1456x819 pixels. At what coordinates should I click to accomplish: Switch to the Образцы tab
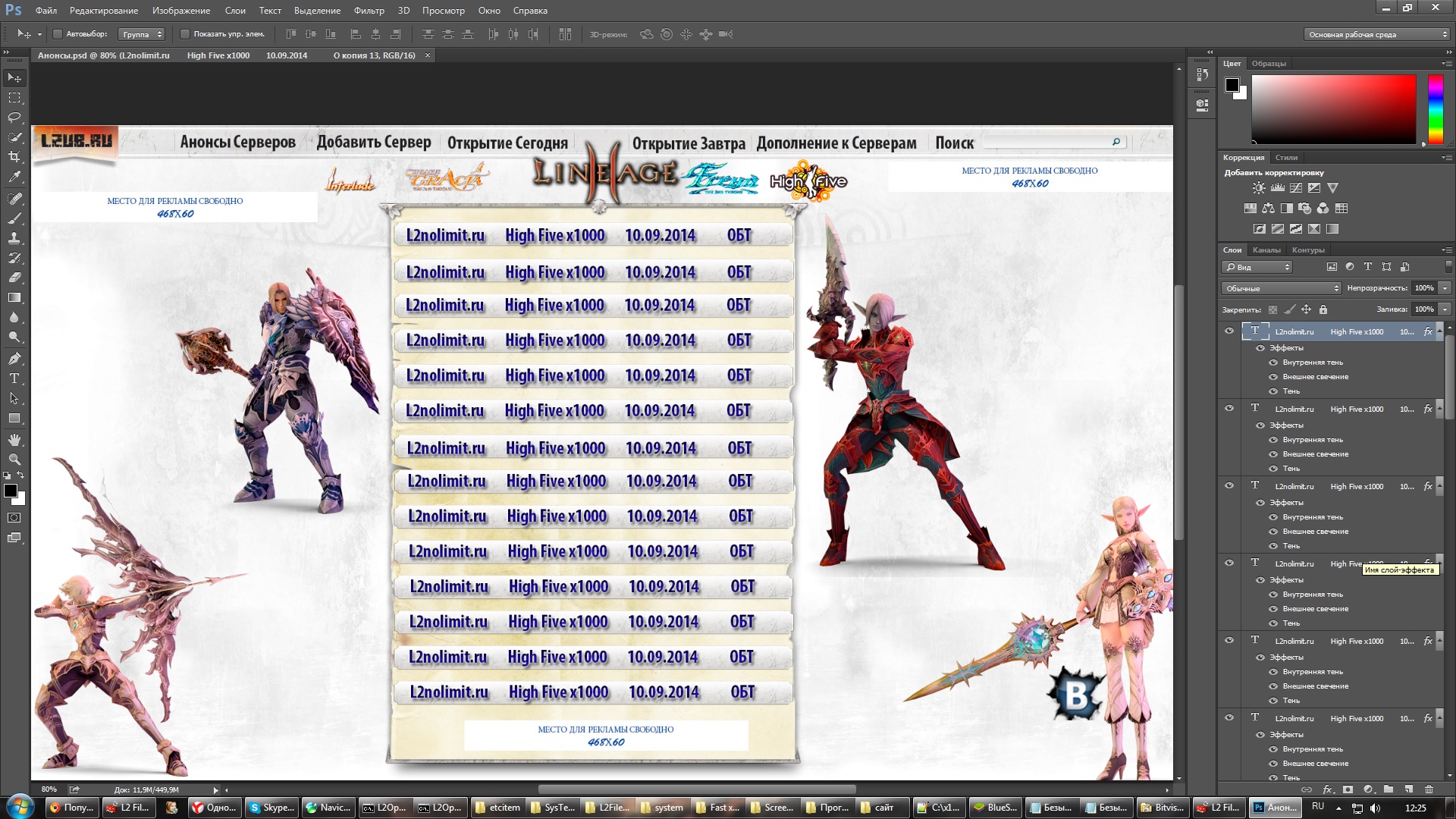(1269, 64)
